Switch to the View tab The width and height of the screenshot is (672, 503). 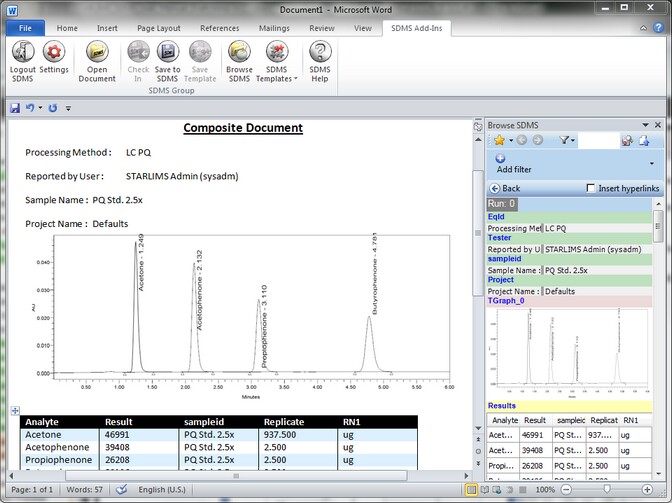click(363, 28)
